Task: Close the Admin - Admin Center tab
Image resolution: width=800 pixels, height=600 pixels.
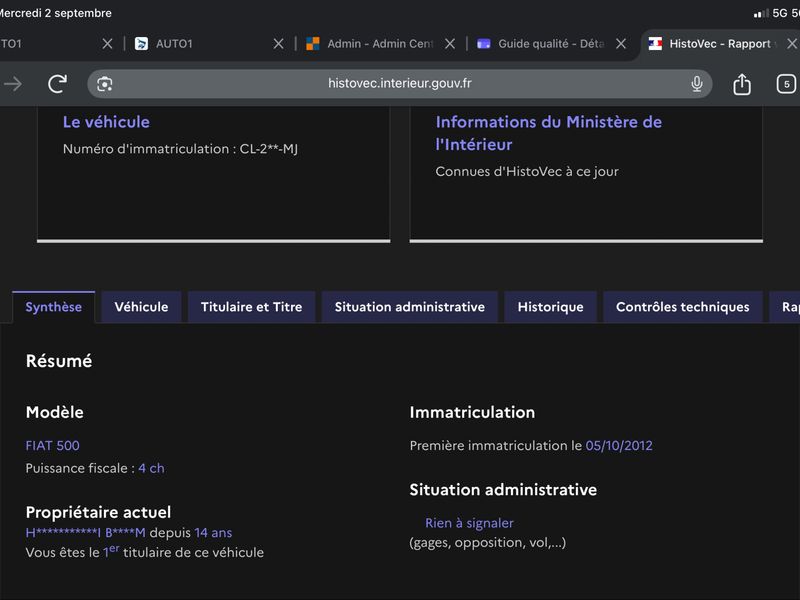Action: click(449, 44)
